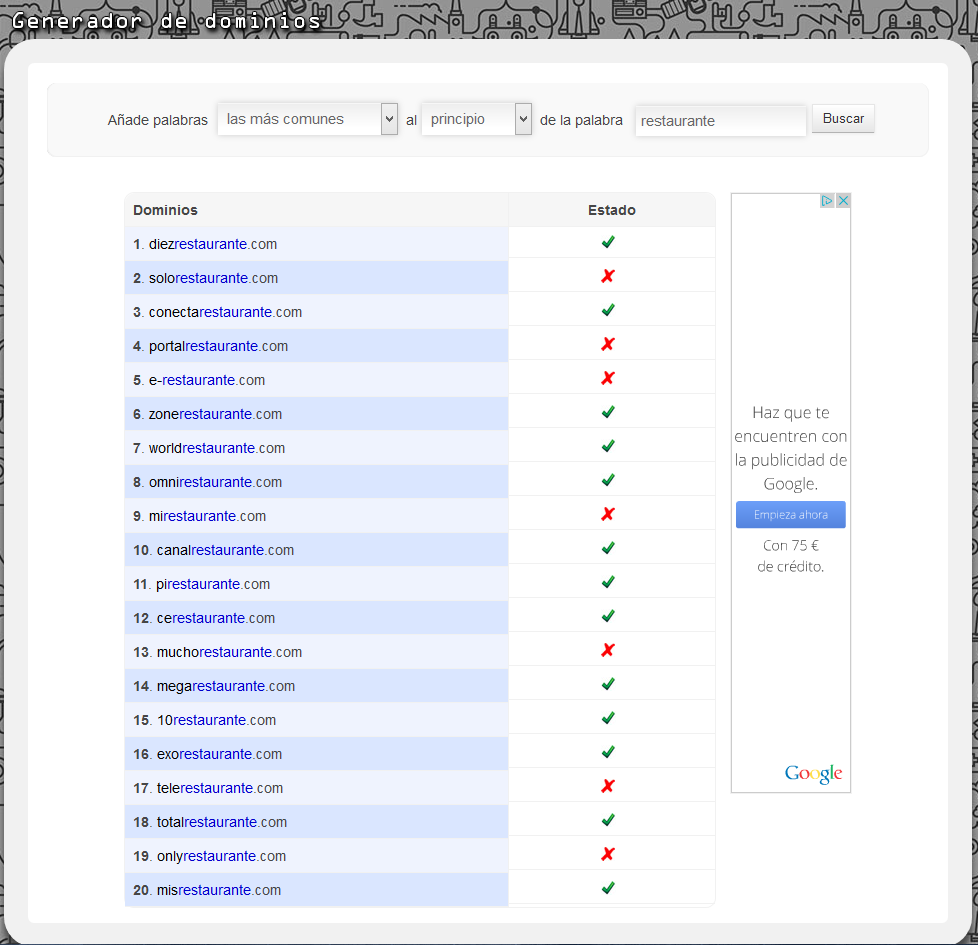
Task: Click green checkmark for megarestaurante.com
Action: pyautogui.click(x=608, y=684)
